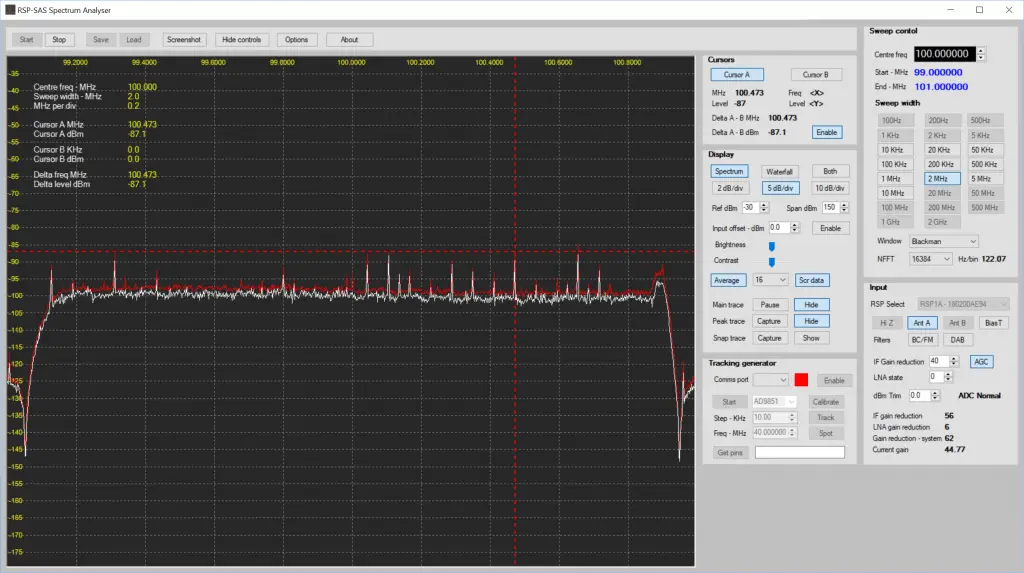Screen dimensions: 1024x573
Task: Expand the Window function dropdown
Action: 943,241
